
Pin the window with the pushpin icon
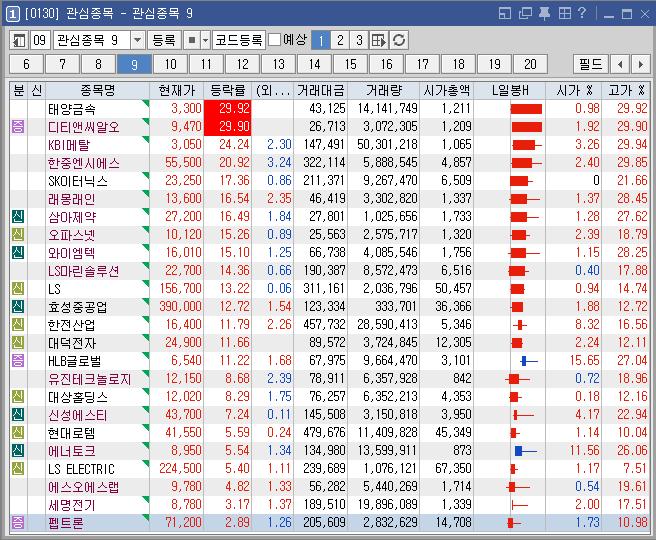544,13
